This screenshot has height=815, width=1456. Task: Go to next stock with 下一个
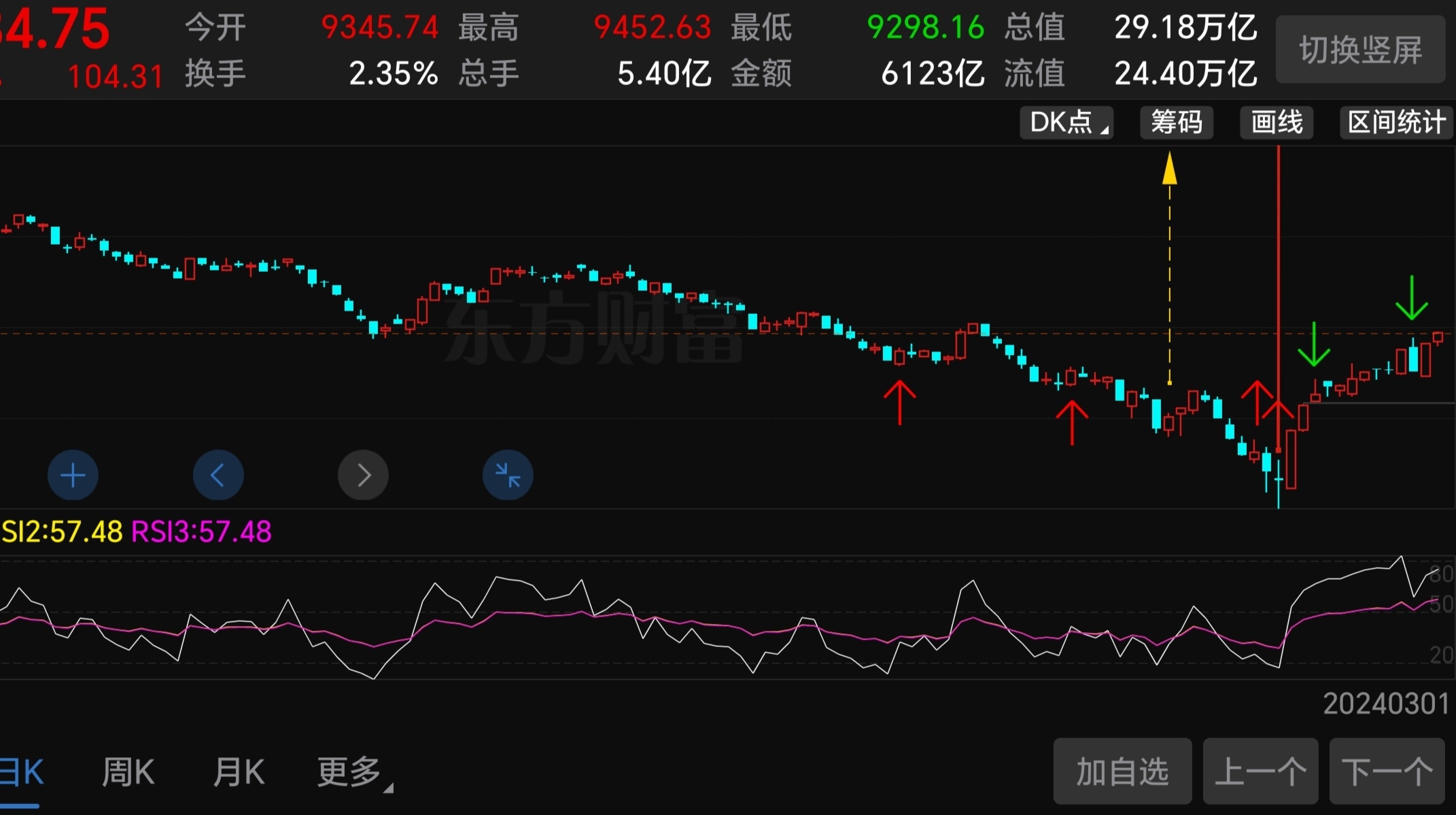pos(1387,771)
